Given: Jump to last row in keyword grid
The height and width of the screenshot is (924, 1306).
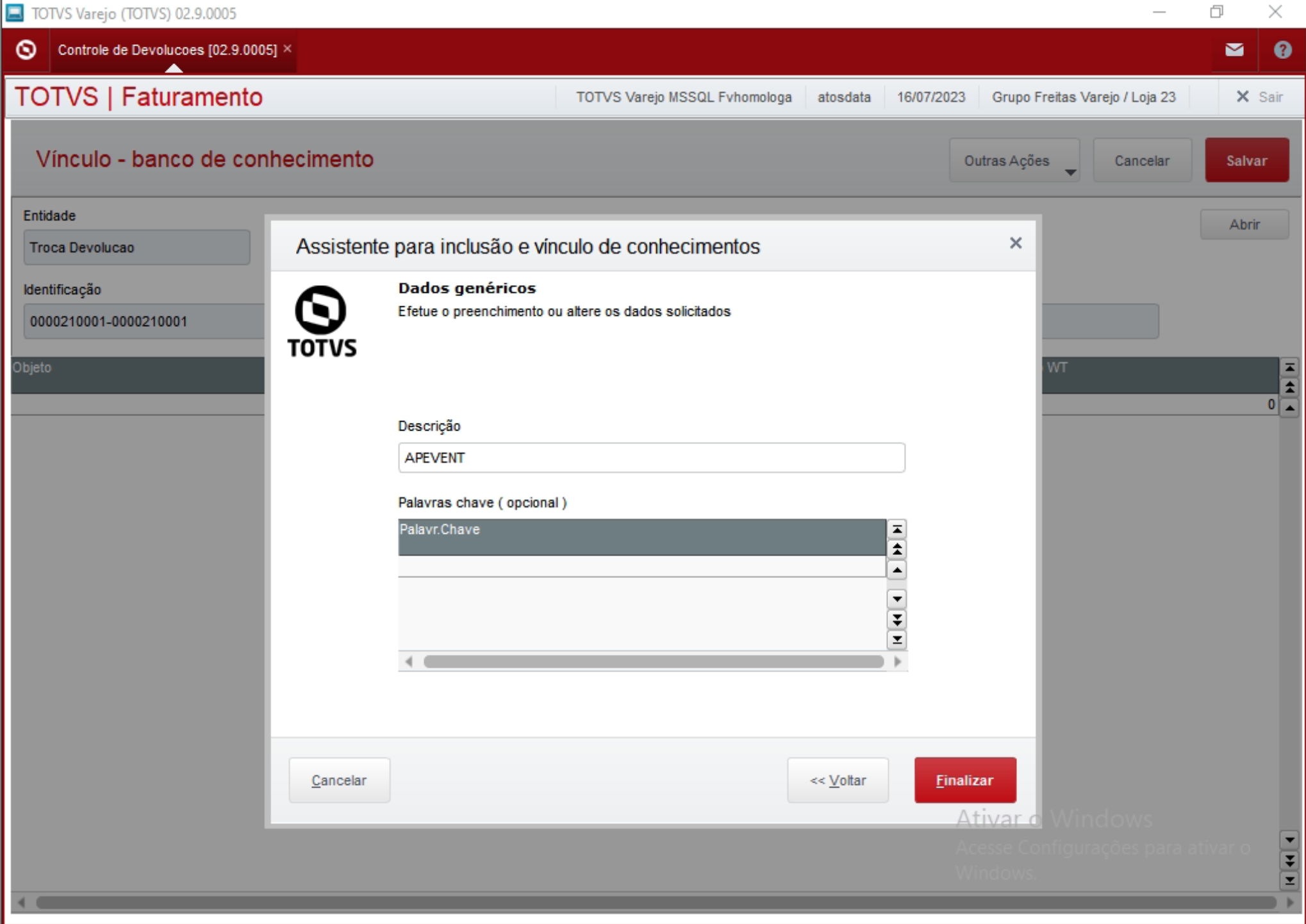Looking at the screenshot, I should (x=897, y=639).
